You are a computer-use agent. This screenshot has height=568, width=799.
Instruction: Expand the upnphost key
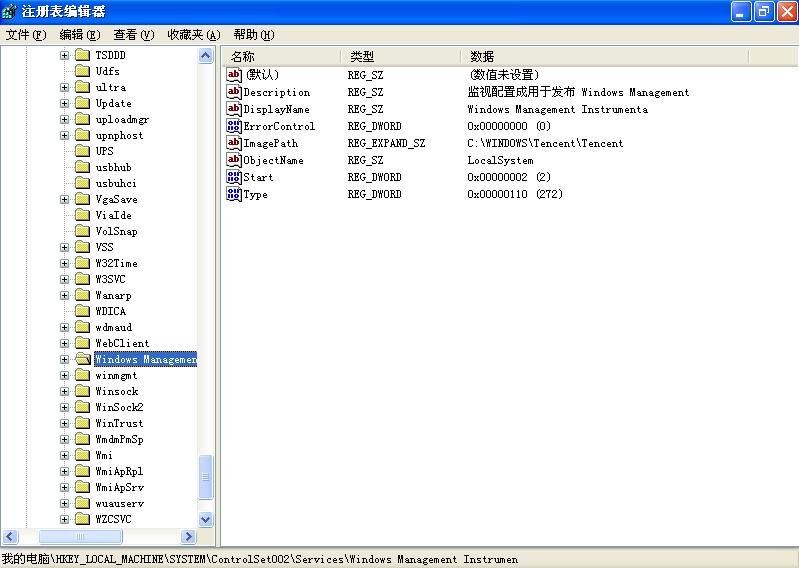[64, 136]
